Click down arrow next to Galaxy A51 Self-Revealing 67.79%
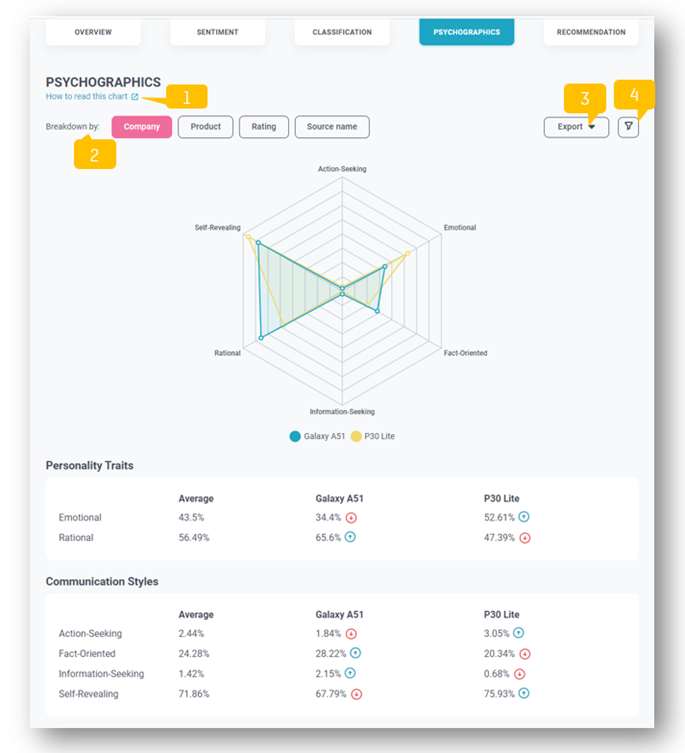This screenshot has width=685, height=753. [x=356, y=694]
